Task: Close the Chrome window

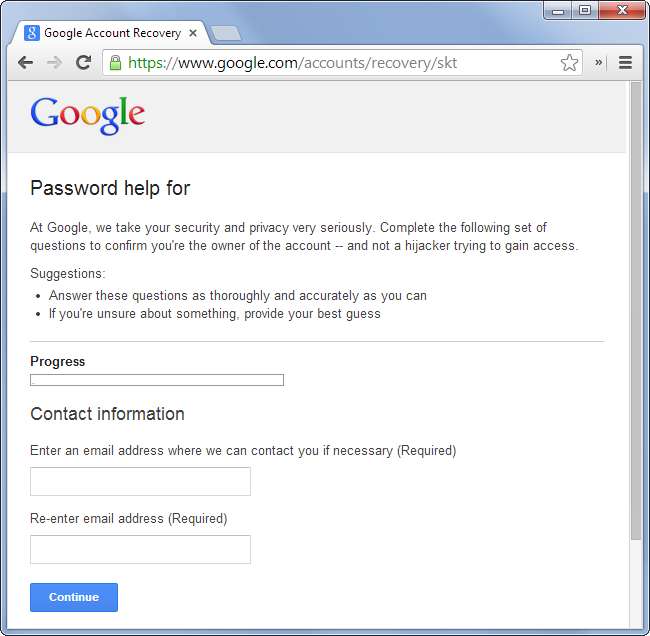Action: [622, 10]
